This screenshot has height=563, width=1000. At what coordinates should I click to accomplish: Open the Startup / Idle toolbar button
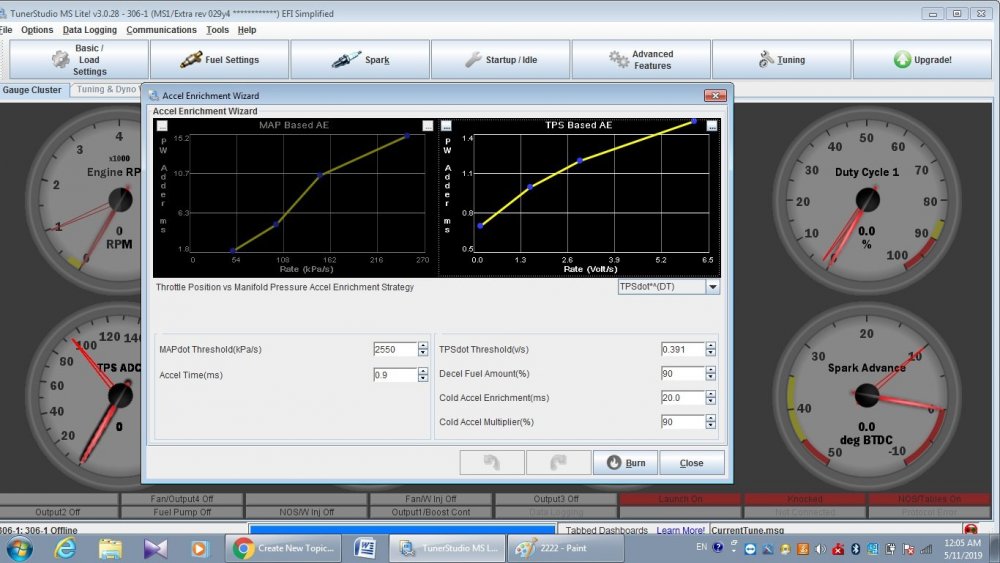point(501,60)
